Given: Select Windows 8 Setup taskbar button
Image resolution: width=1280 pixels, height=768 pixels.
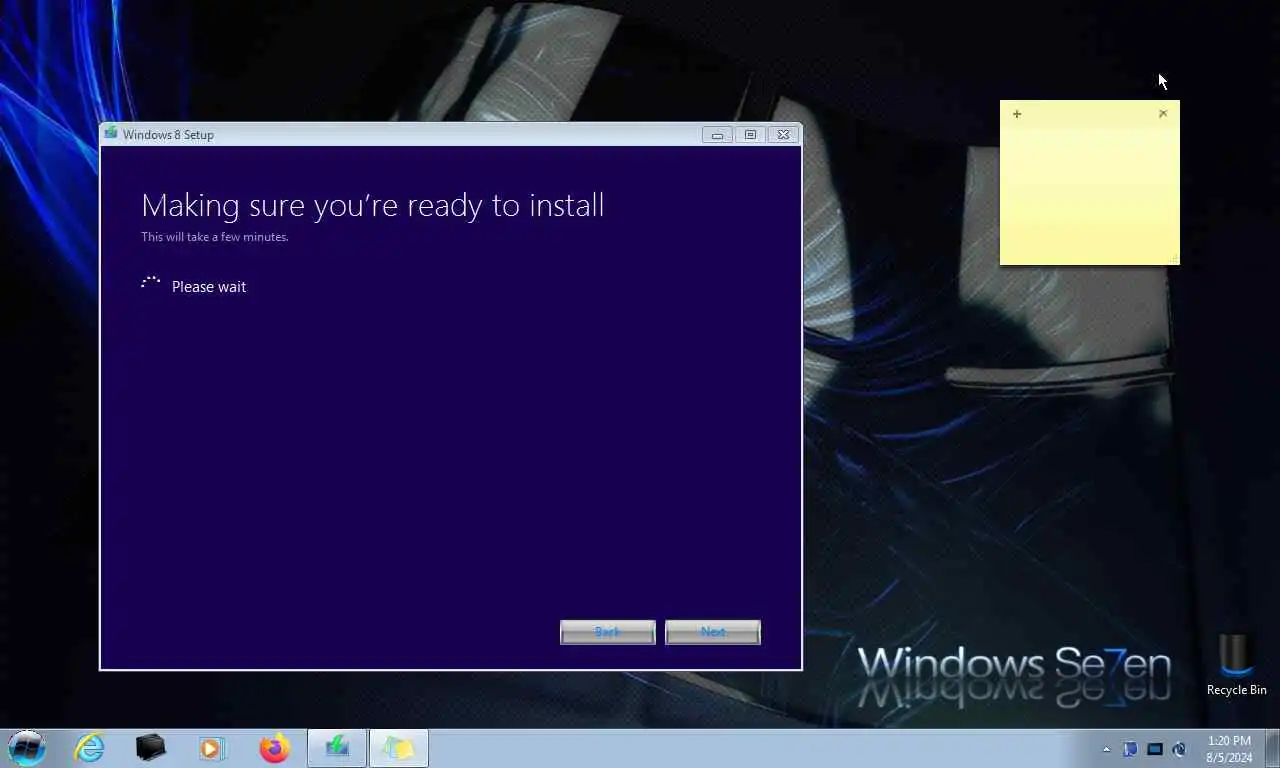Looking at the screenshot, I should 337,748.
